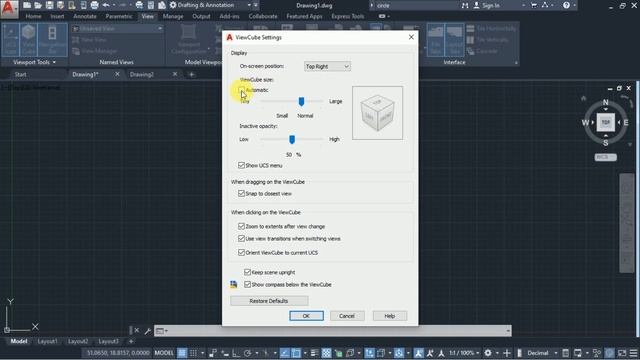Click the search field containing circle

[x=416, y=5]
